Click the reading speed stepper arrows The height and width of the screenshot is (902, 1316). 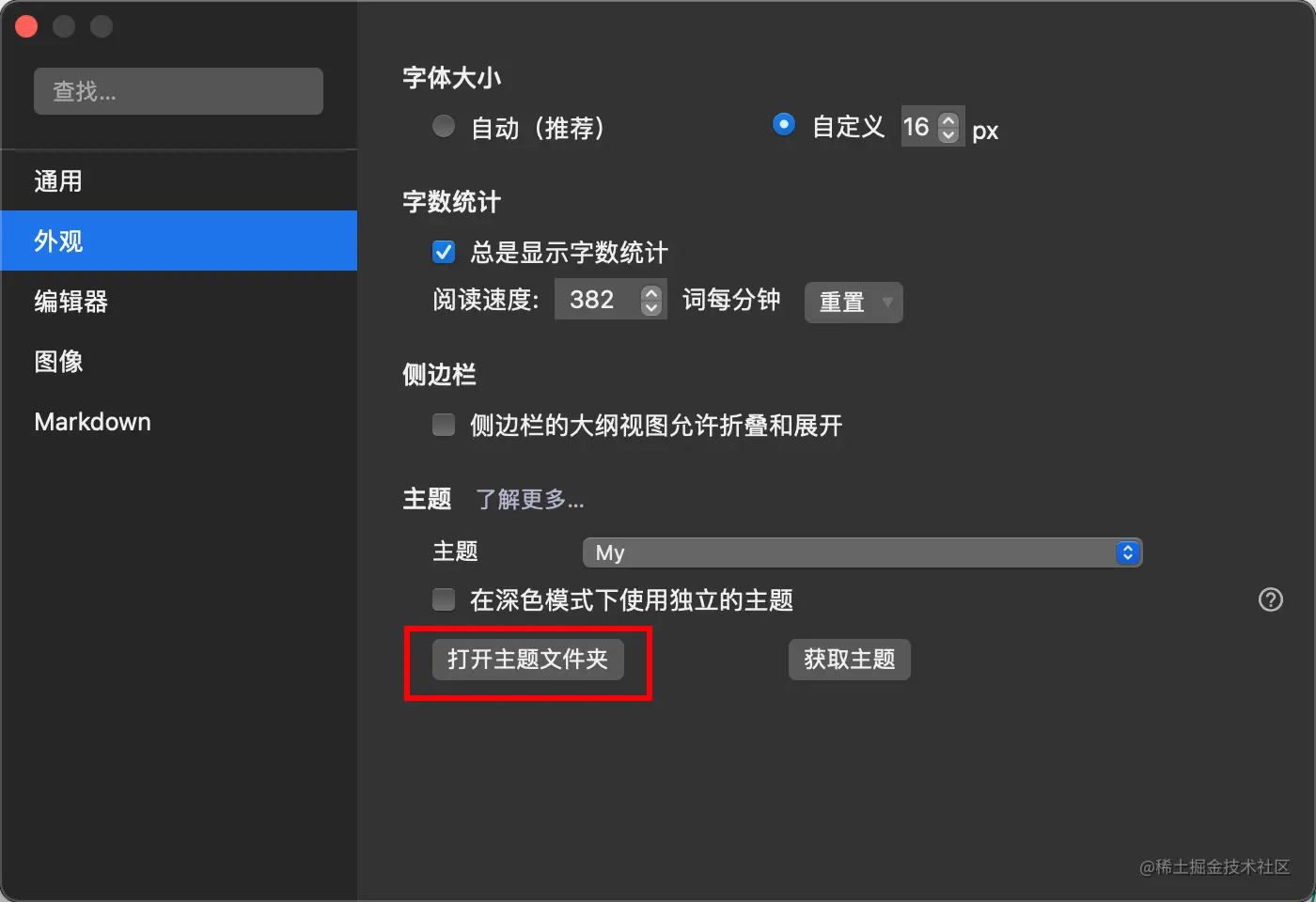tap(651, 300)
